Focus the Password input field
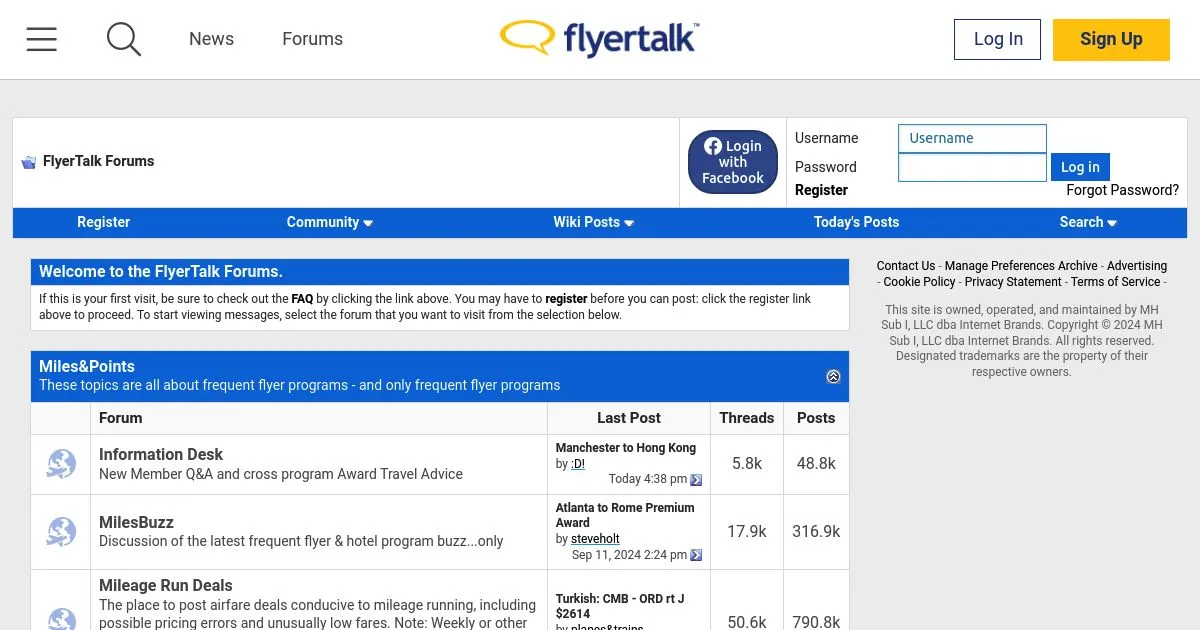The image size is (1200, 630). [972, 167]
